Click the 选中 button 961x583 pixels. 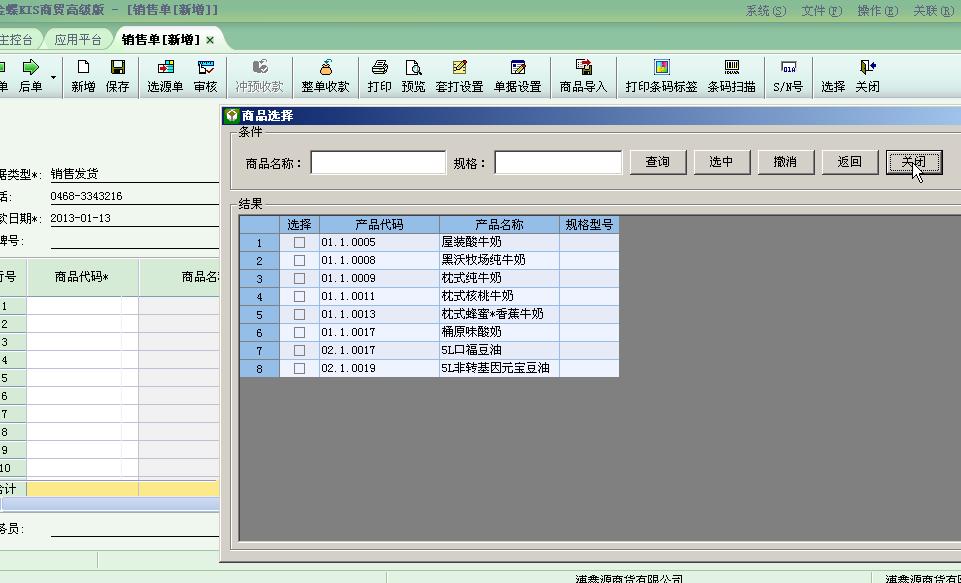pyautogui.click(x=721, y=162)
